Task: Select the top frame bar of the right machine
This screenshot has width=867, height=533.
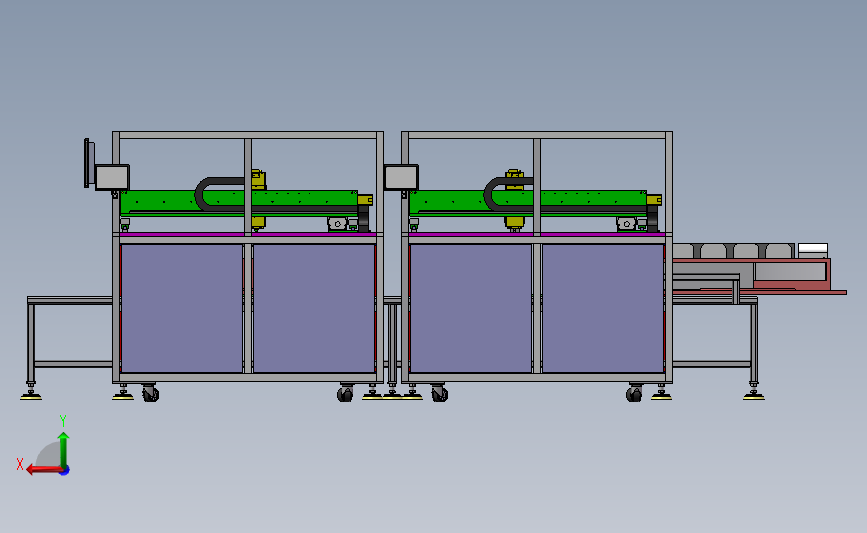Action: (x=537, y=135)
